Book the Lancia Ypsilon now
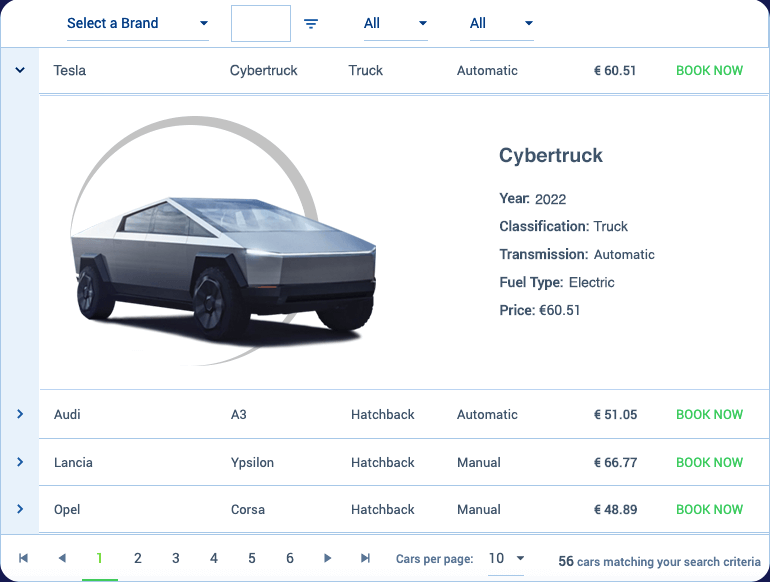 pos(709,463)
